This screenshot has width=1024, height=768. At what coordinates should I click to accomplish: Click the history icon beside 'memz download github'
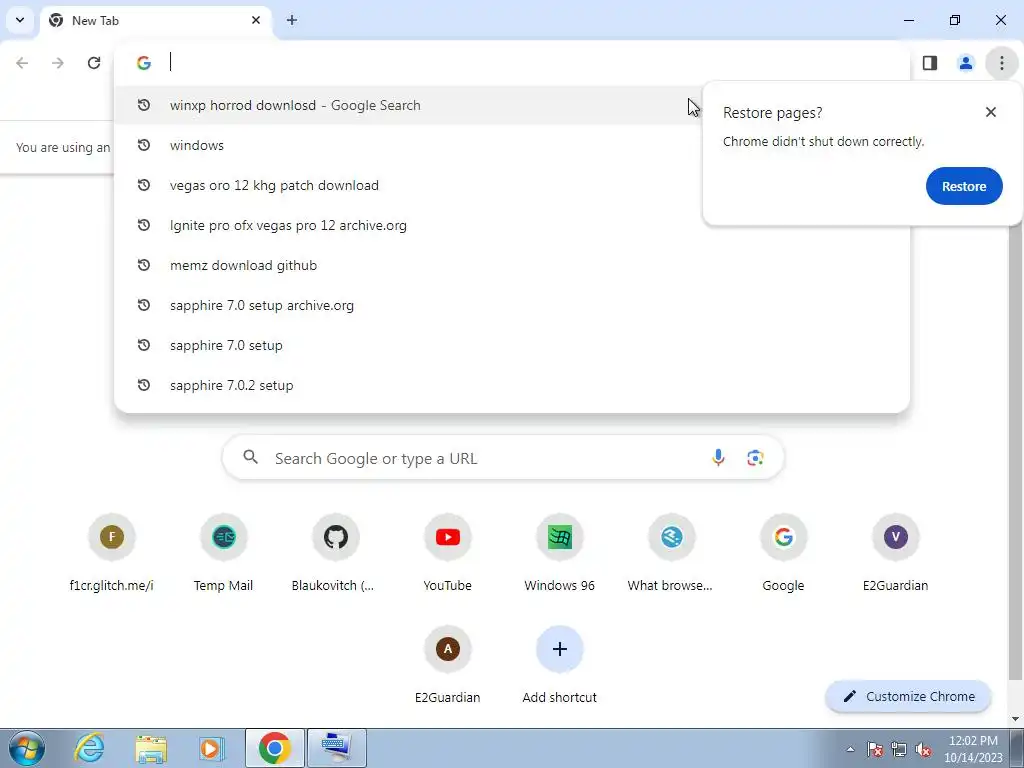pos(144,265)
